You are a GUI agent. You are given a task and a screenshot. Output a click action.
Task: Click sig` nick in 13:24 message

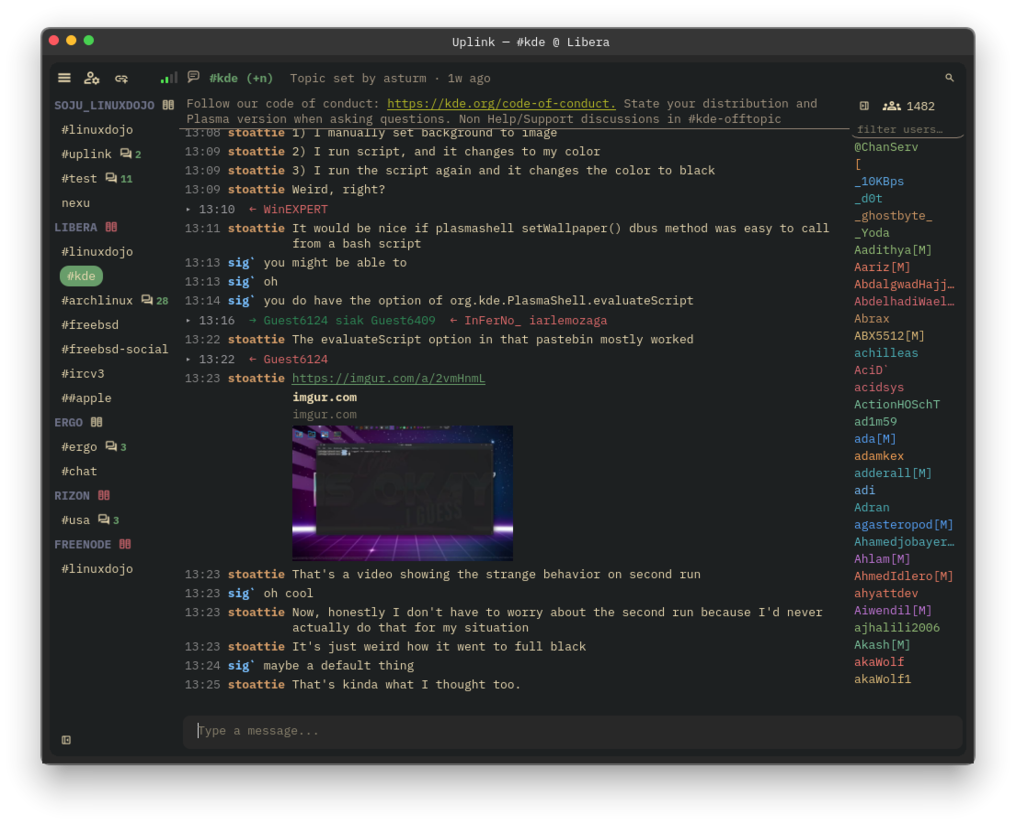pyautogui.click(x=241, y=665)
